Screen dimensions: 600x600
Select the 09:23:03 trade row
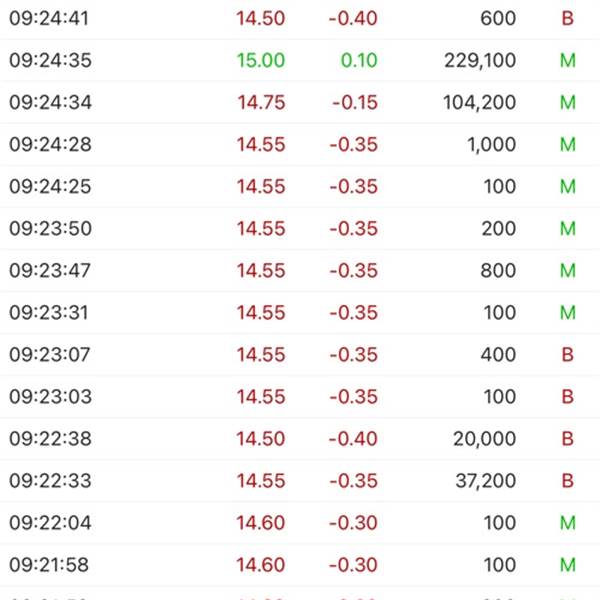(x=300, y=397)
